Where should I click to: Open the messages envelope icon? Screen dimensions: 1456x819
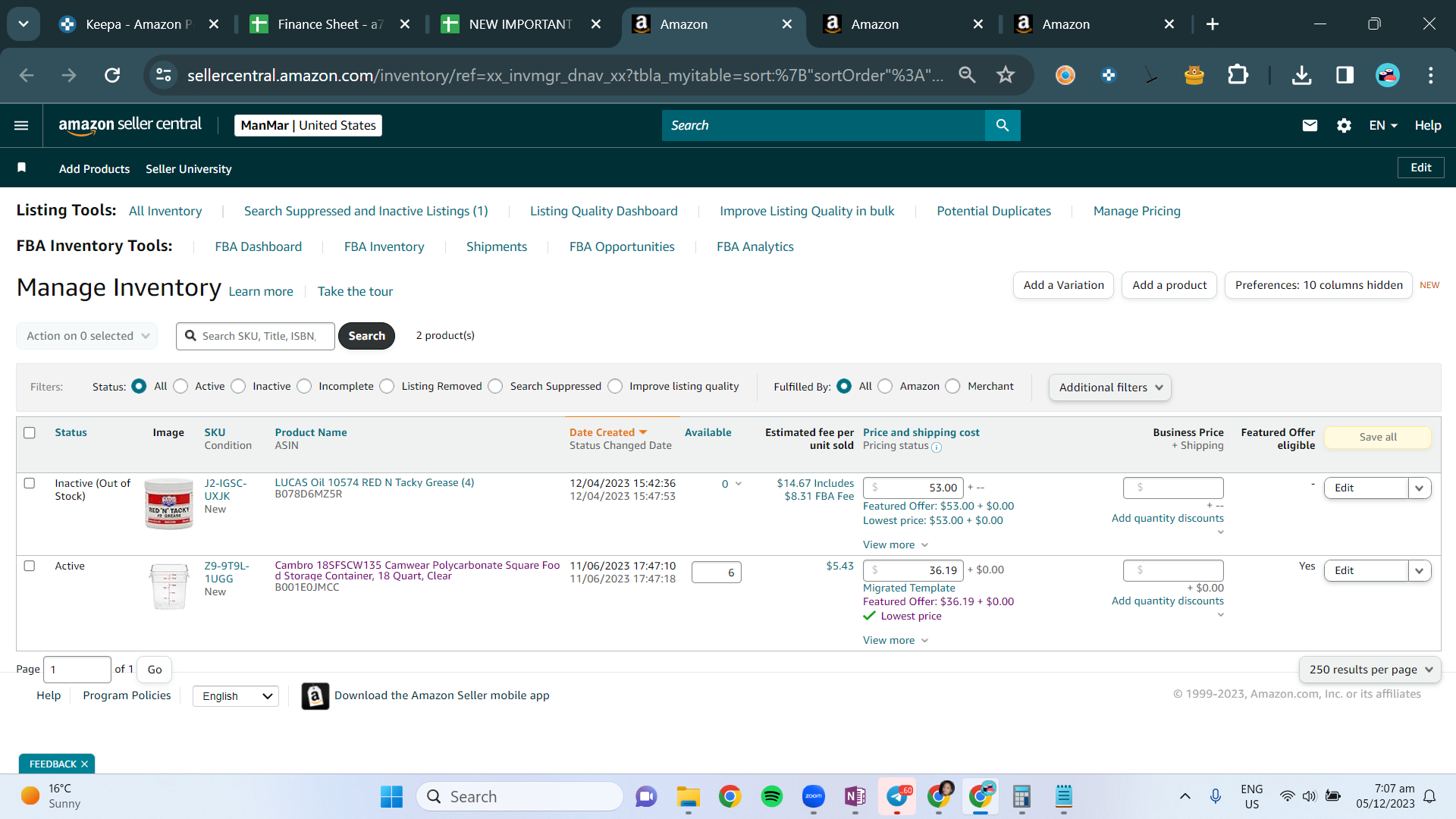(x=1310, y=125)
